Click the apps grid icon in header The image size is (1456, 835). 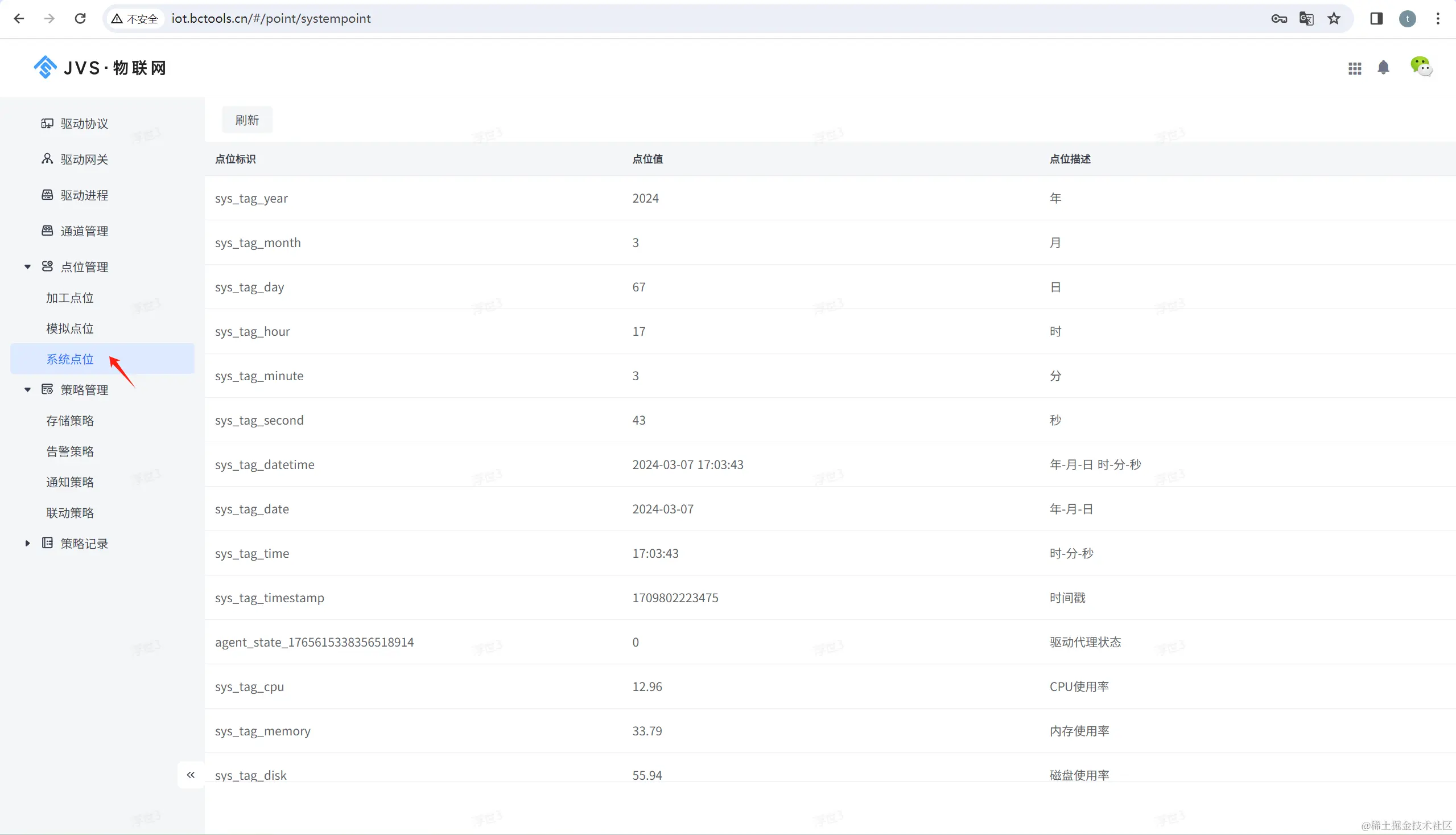tap(1355, 69)
